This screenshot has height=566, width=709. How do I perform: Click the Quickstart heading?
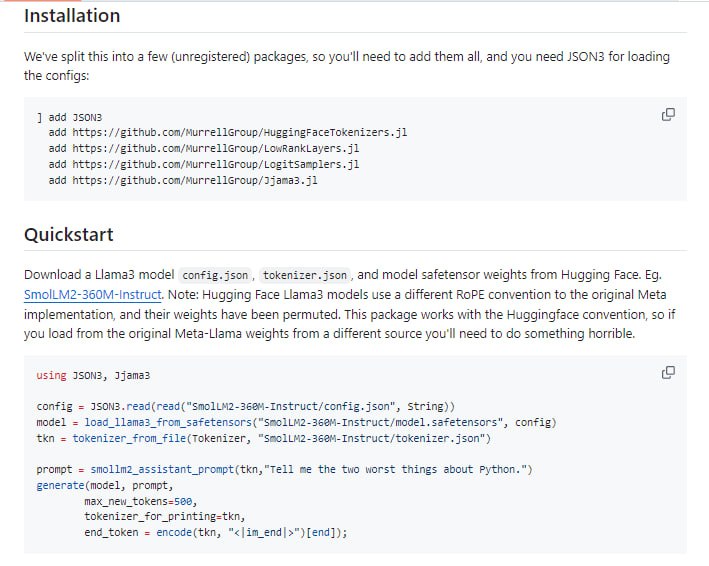coord(69,235)
